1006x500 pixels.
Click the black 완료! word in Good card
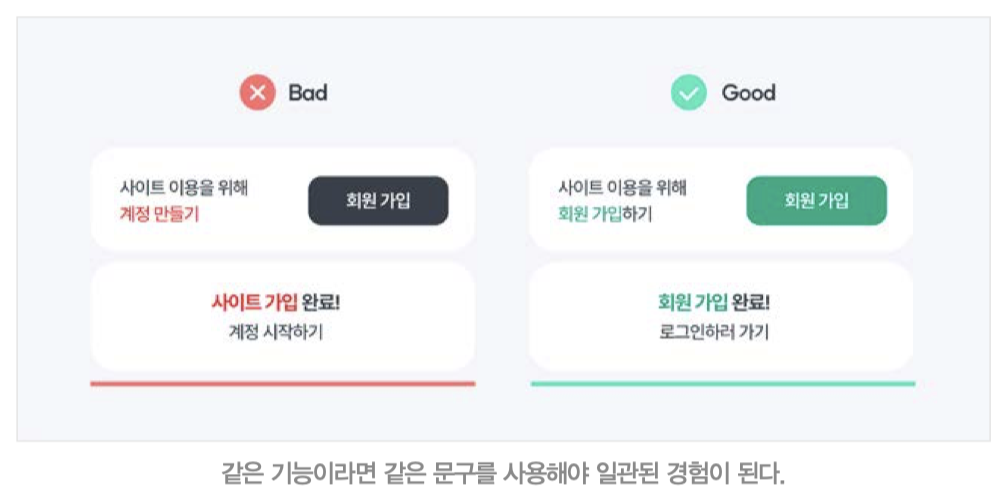click(x=751, y=302)
